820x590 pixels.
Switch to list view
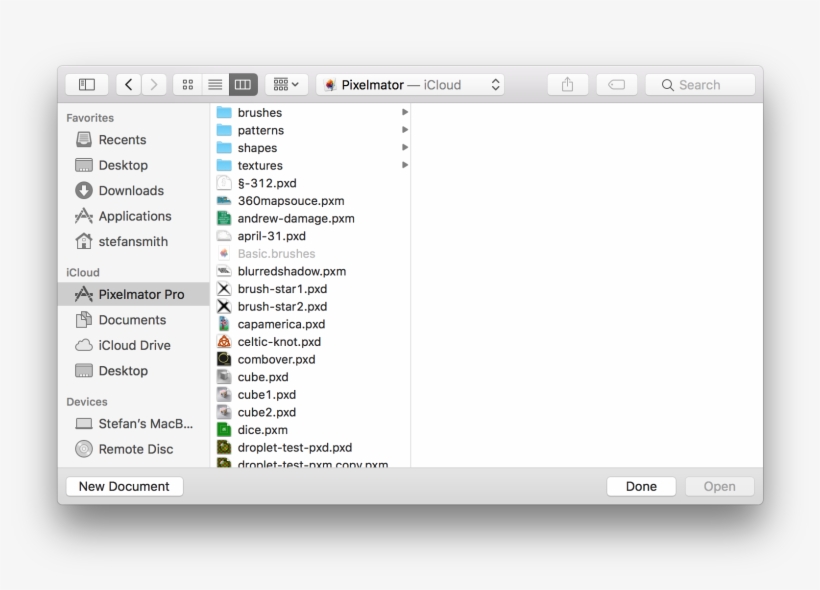[x=215, y=84]
